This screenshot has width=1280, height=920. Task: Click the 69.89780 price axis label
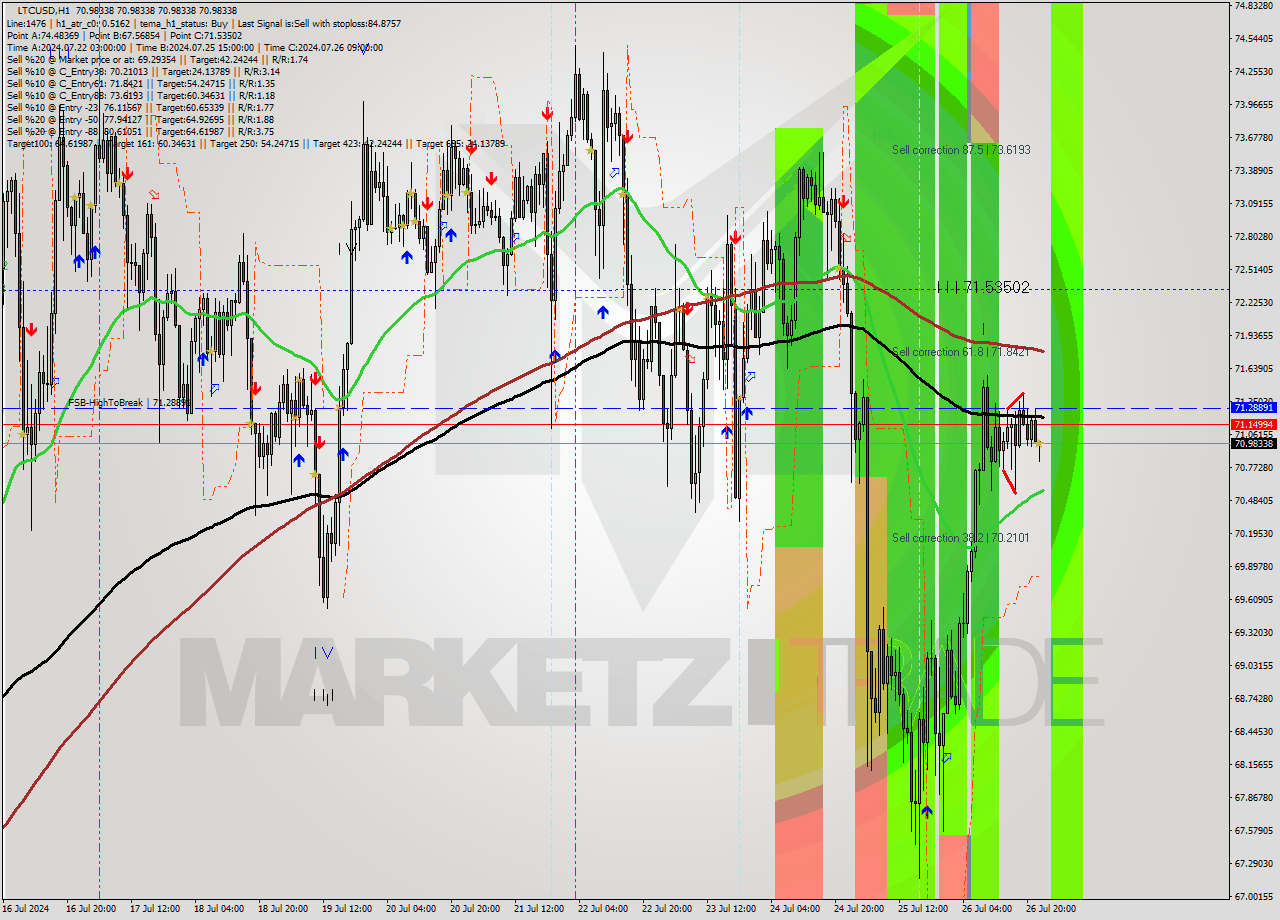1253,566
